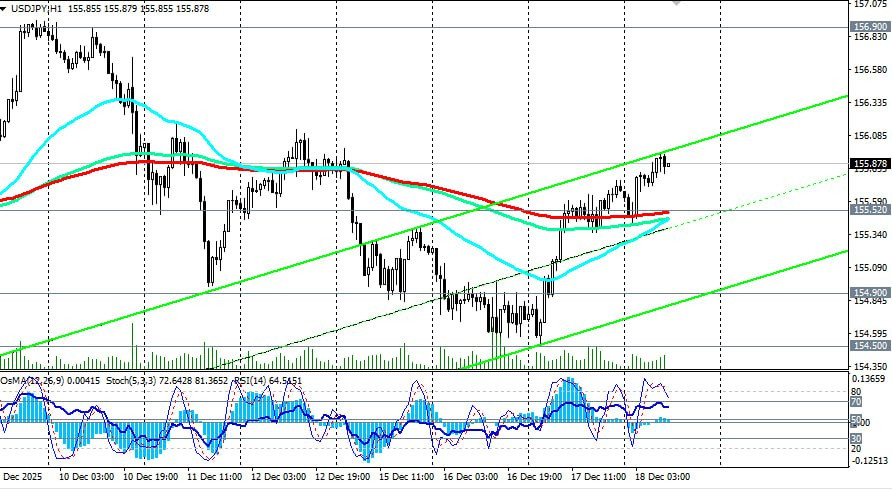Click the gray chart shift marker at top
This screenshot has height=490, width=892.
click(676, 3)
